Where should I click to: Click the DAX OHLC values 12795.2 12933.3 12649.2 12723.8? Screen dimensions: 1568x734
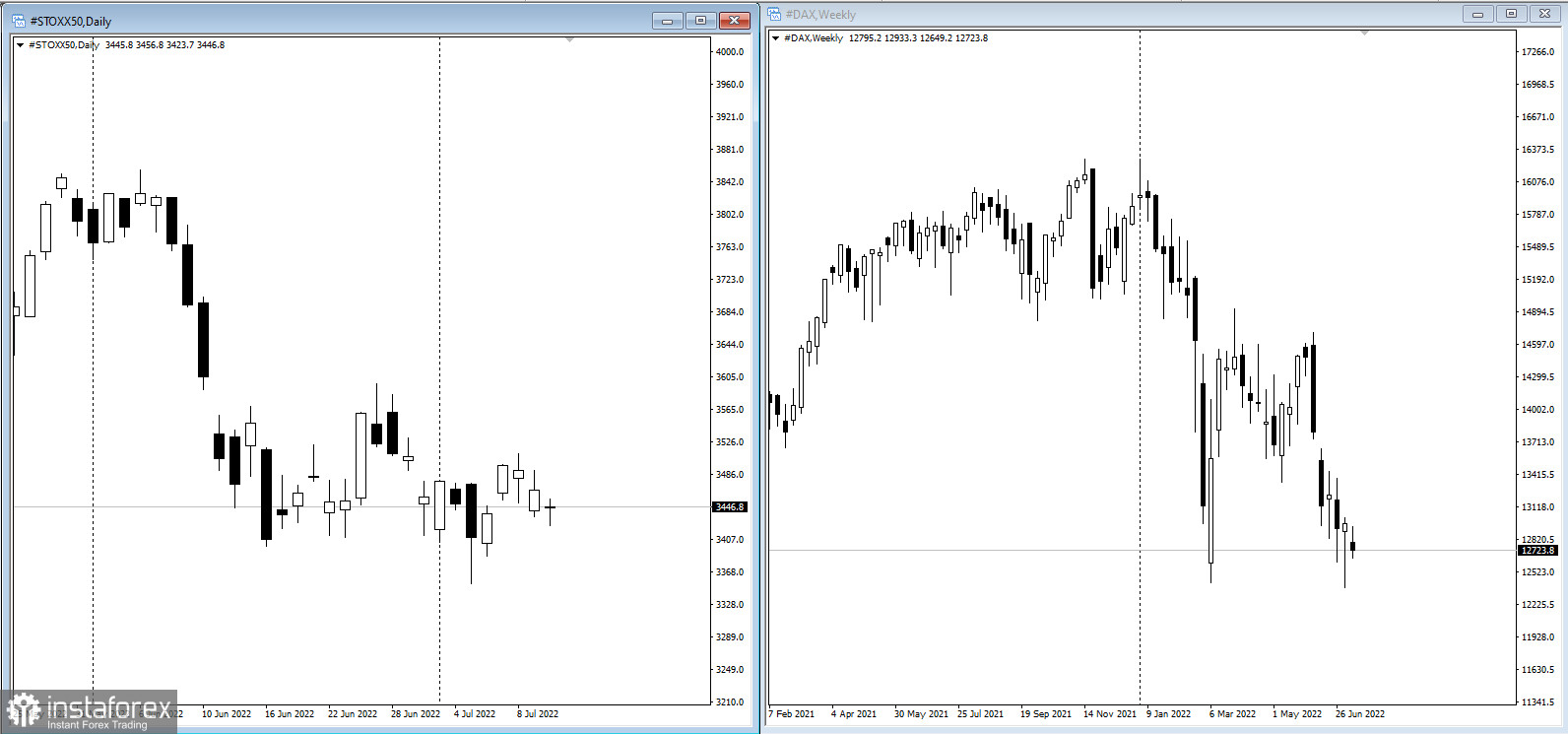(918, 38)
